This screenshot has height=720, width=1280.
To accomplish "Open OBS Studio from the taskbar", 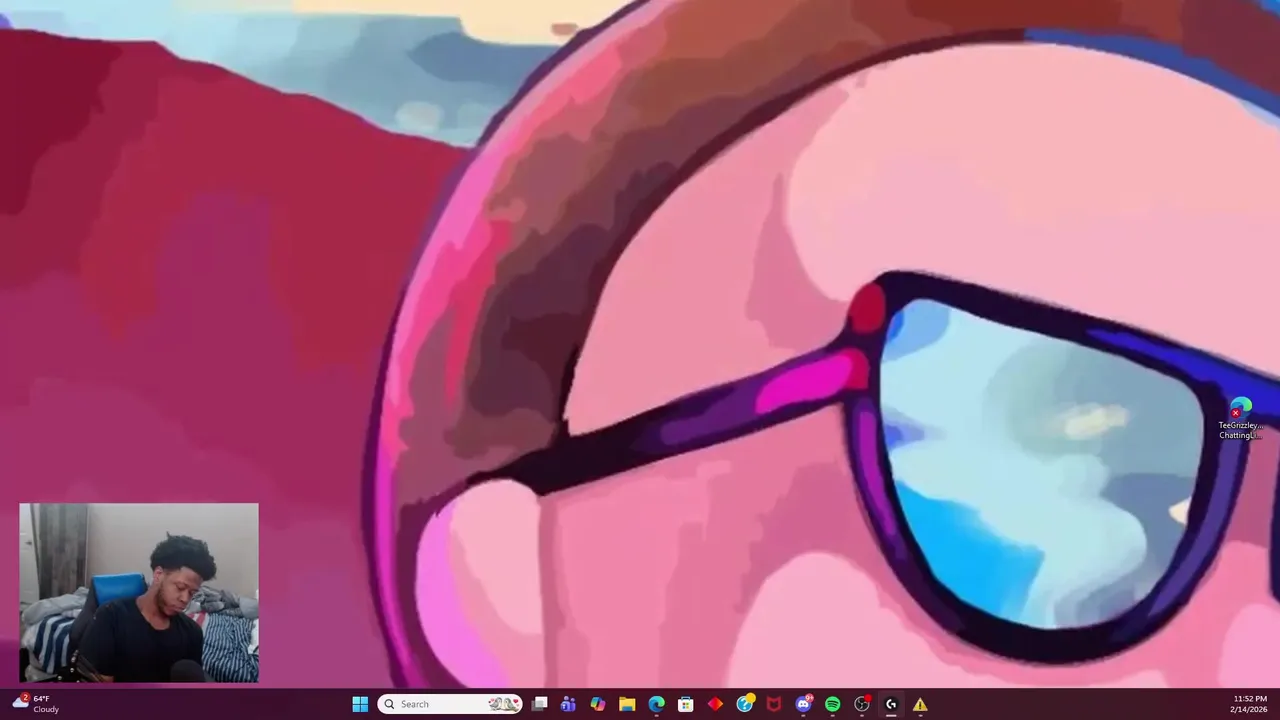I will (862, 704).
